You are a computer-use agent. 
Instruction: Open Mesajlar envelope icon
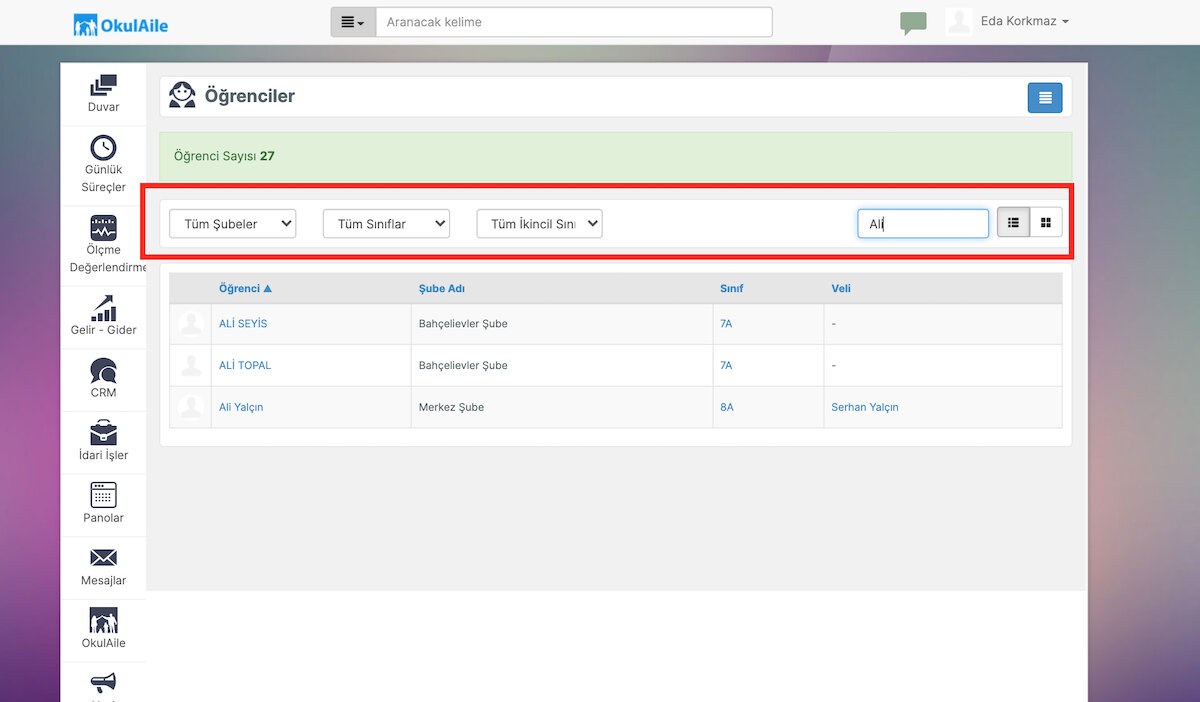[x=103, y=558]
